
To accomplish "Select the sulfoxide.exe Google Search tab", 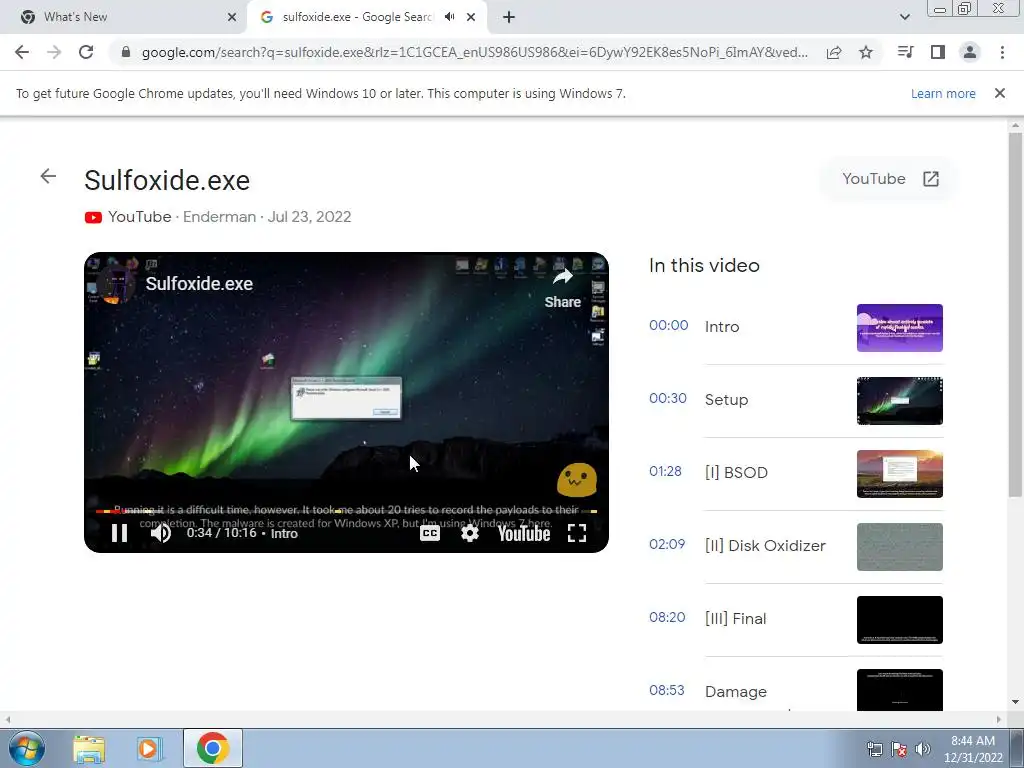I will (x=367, y=18).
